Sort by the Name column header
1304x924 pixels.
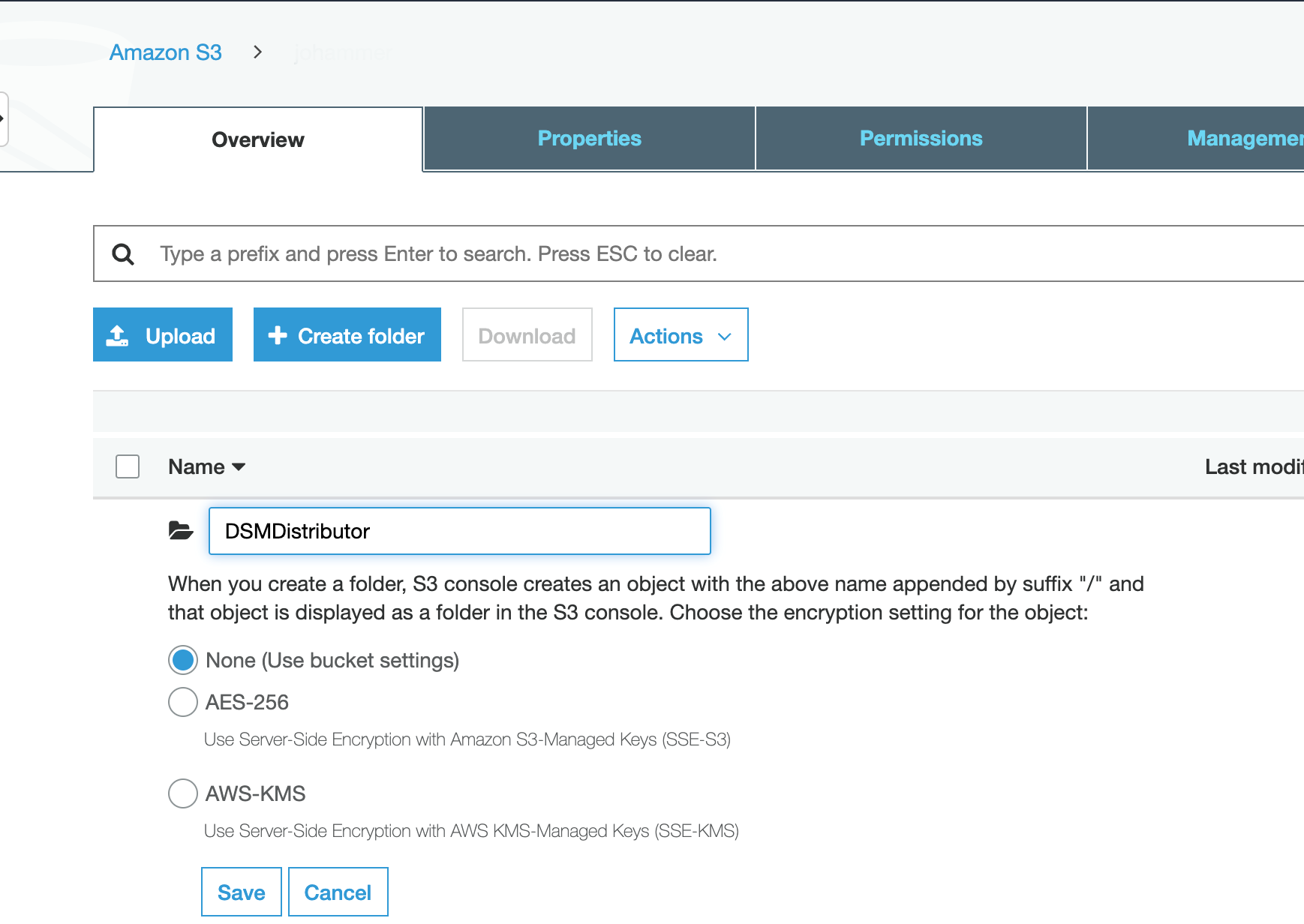click(207, 466)
